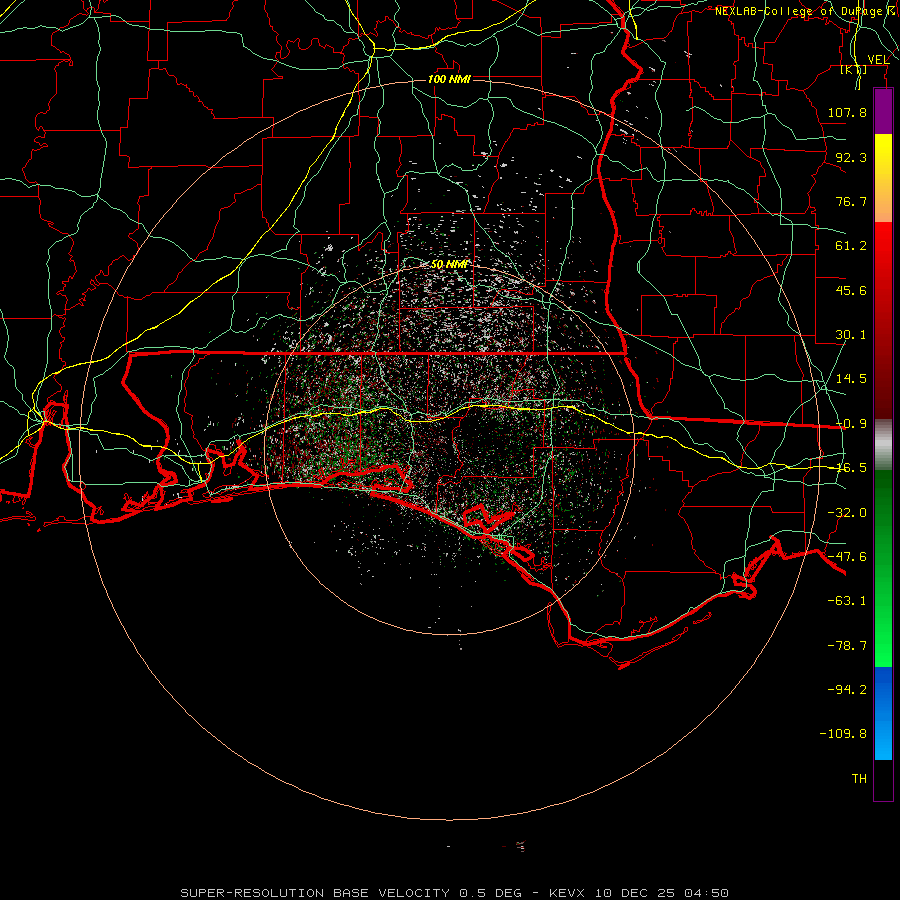The image size is (900, 900).
Task: Select the red segment of velocity color bar
Action: [883, 320]
